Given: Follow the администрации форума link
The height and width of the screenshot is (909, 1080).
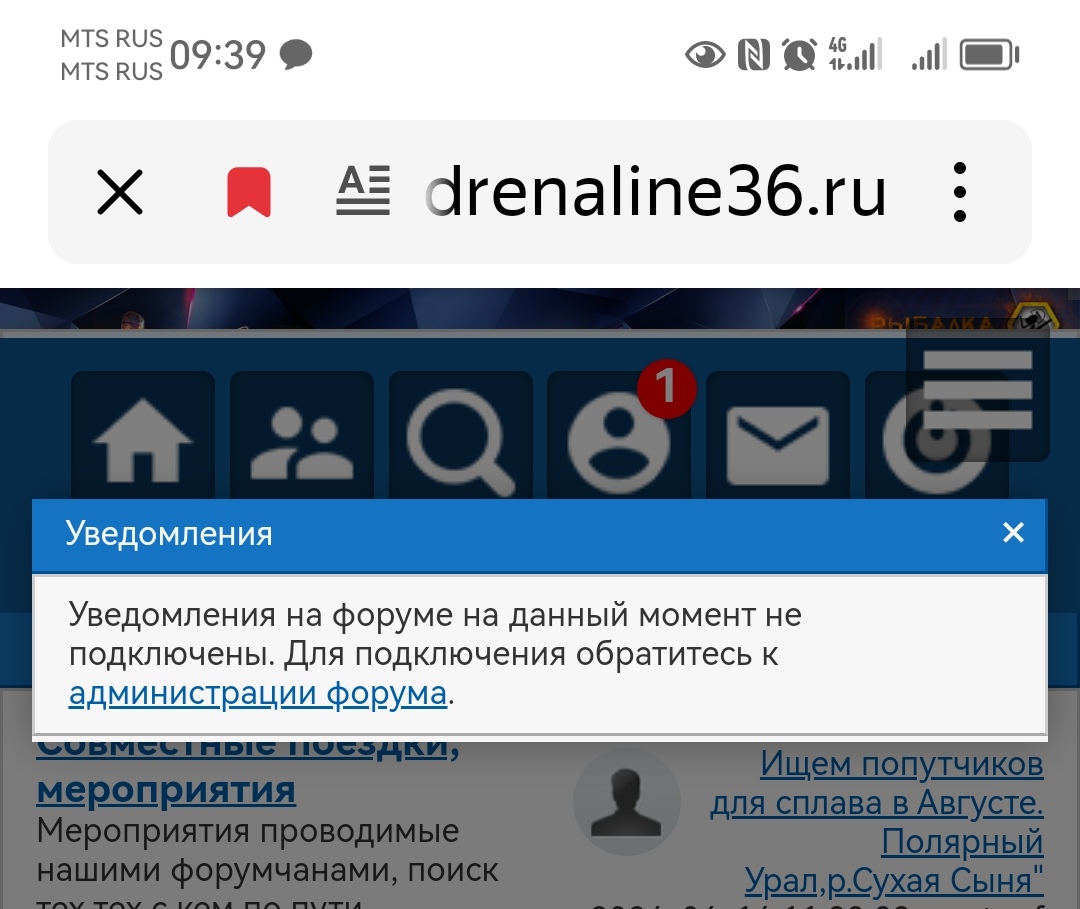Looking at the screenshot, I should pos(258,693).
